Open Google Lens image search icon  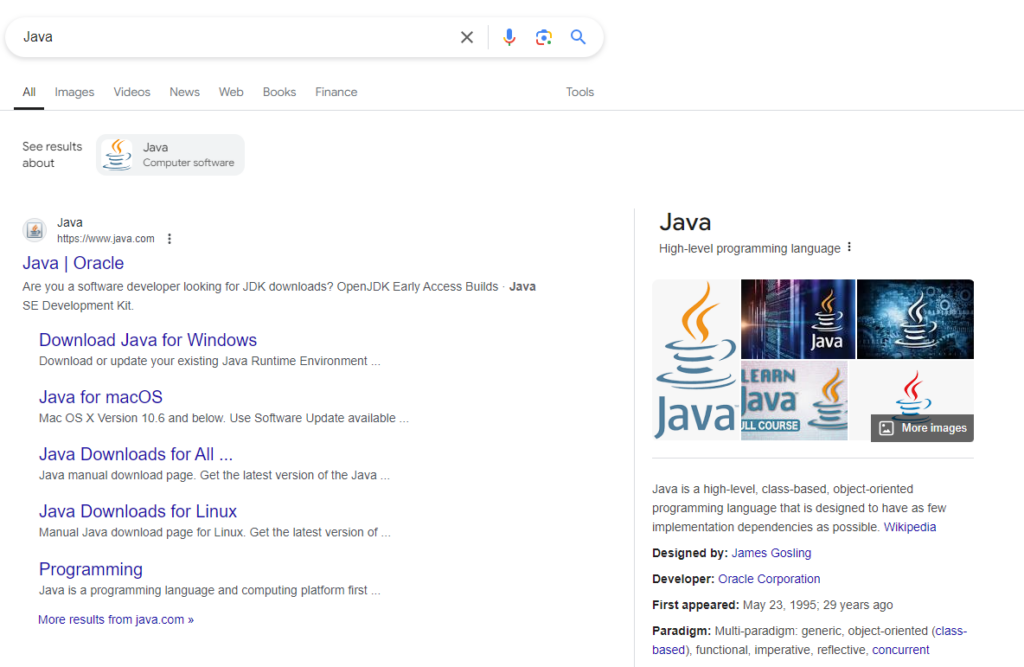point(543,37)
